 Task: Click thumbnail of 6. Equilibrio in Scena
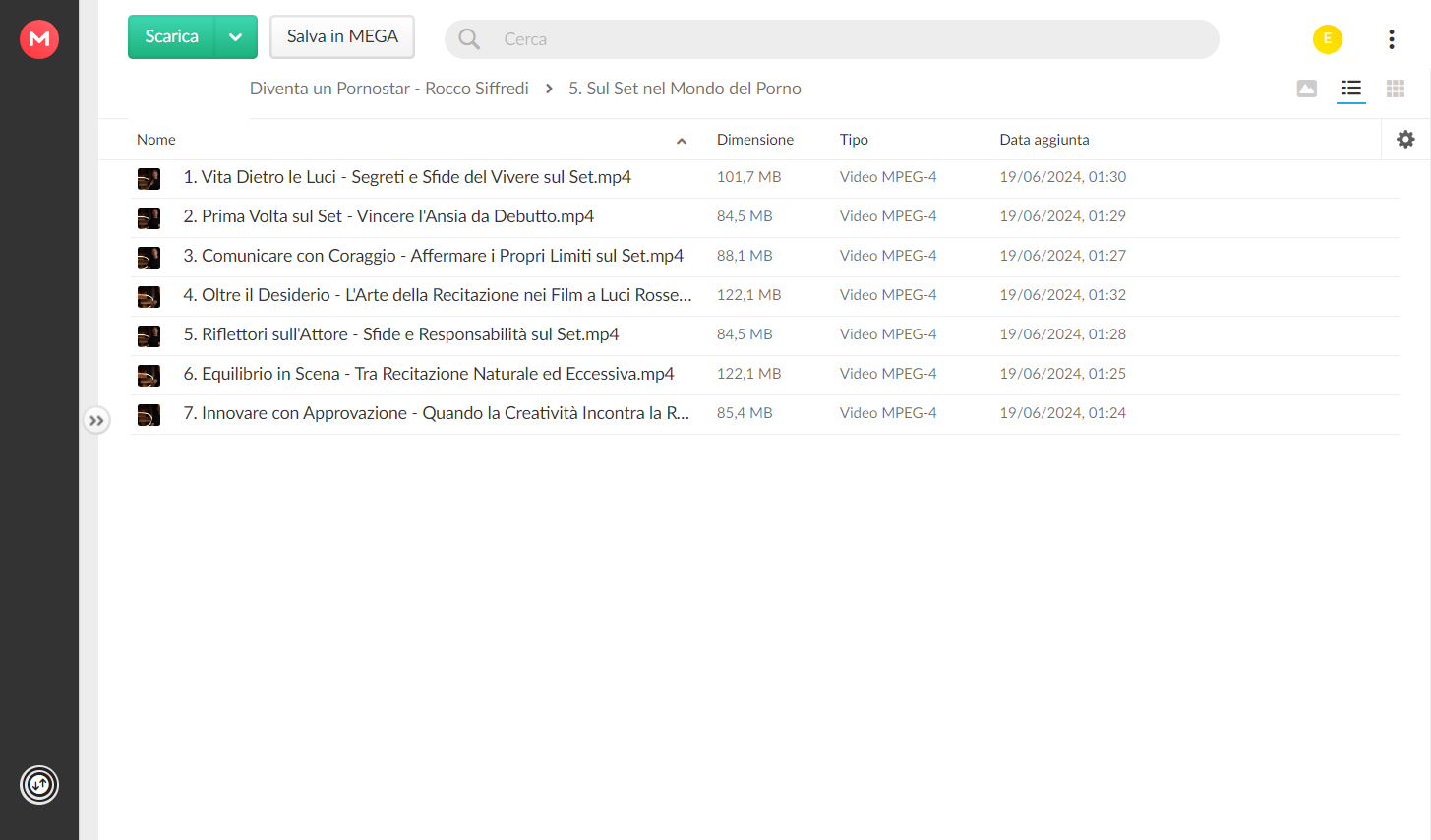149,376
